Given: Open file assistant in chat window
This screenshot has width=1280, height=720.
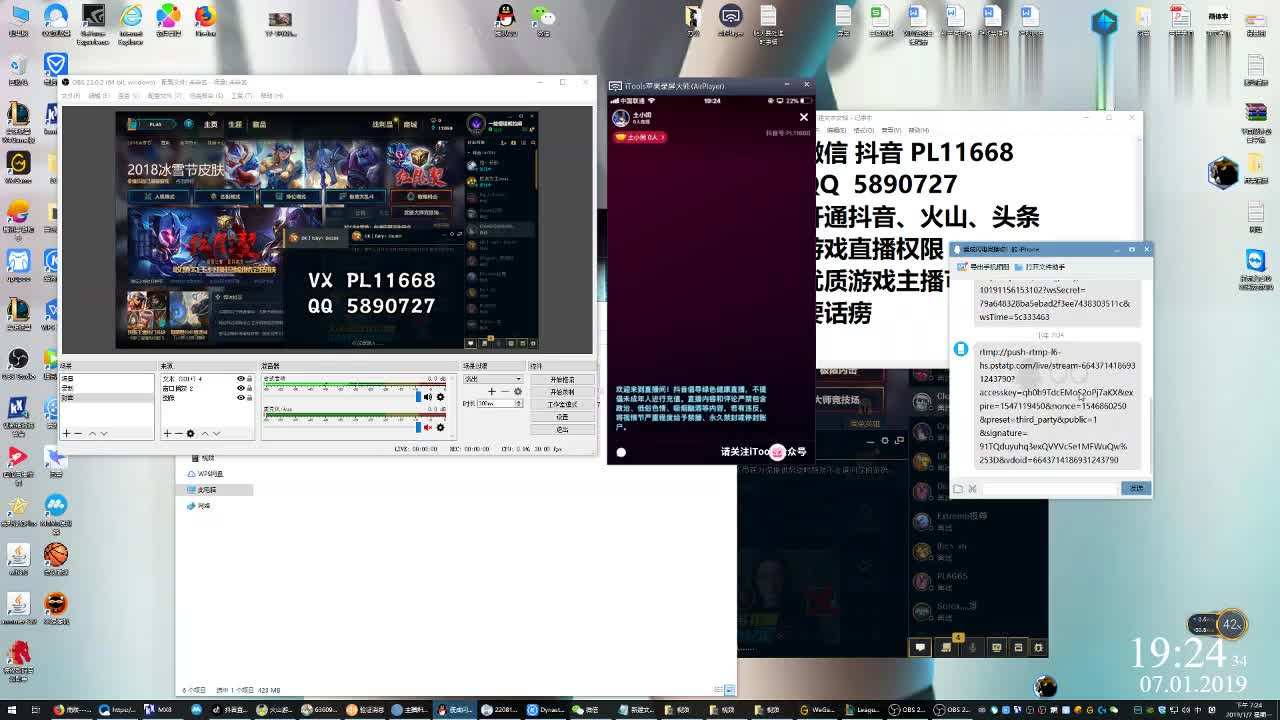Looking at the screenshot, I should (x=1040, y=267).
